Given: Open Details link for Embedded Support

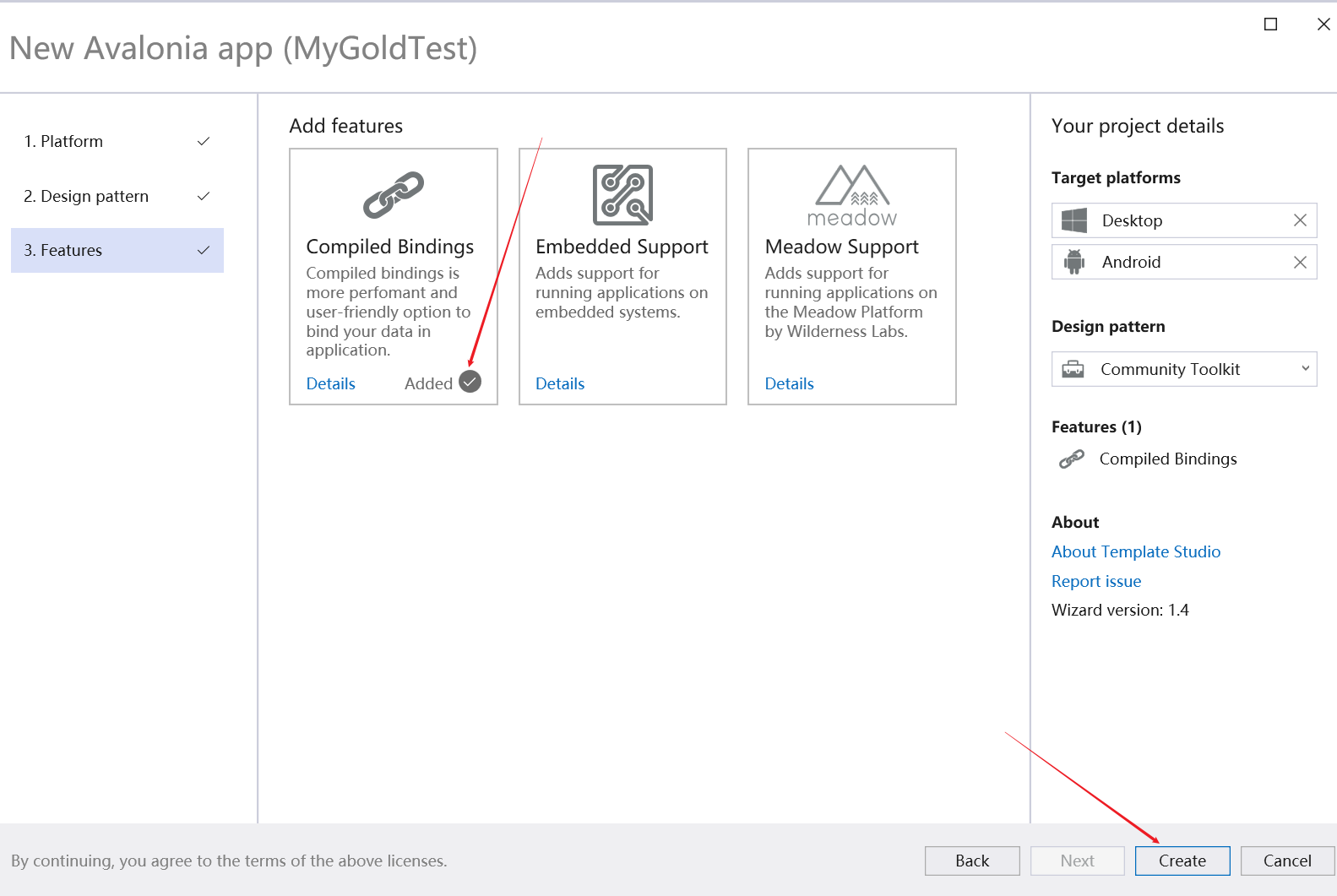Looking at the screenshot, I should (x=559, y=383).
